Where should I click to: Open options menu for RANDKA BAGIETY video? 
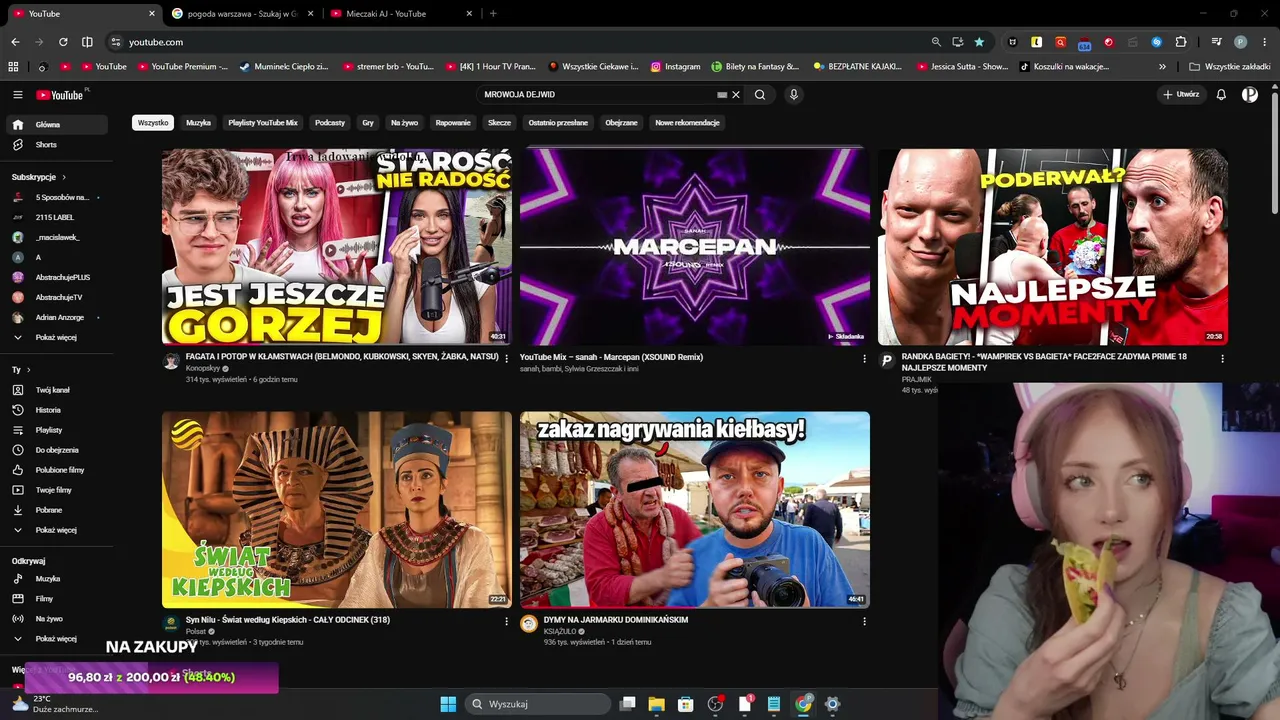tap(1222, 358)
